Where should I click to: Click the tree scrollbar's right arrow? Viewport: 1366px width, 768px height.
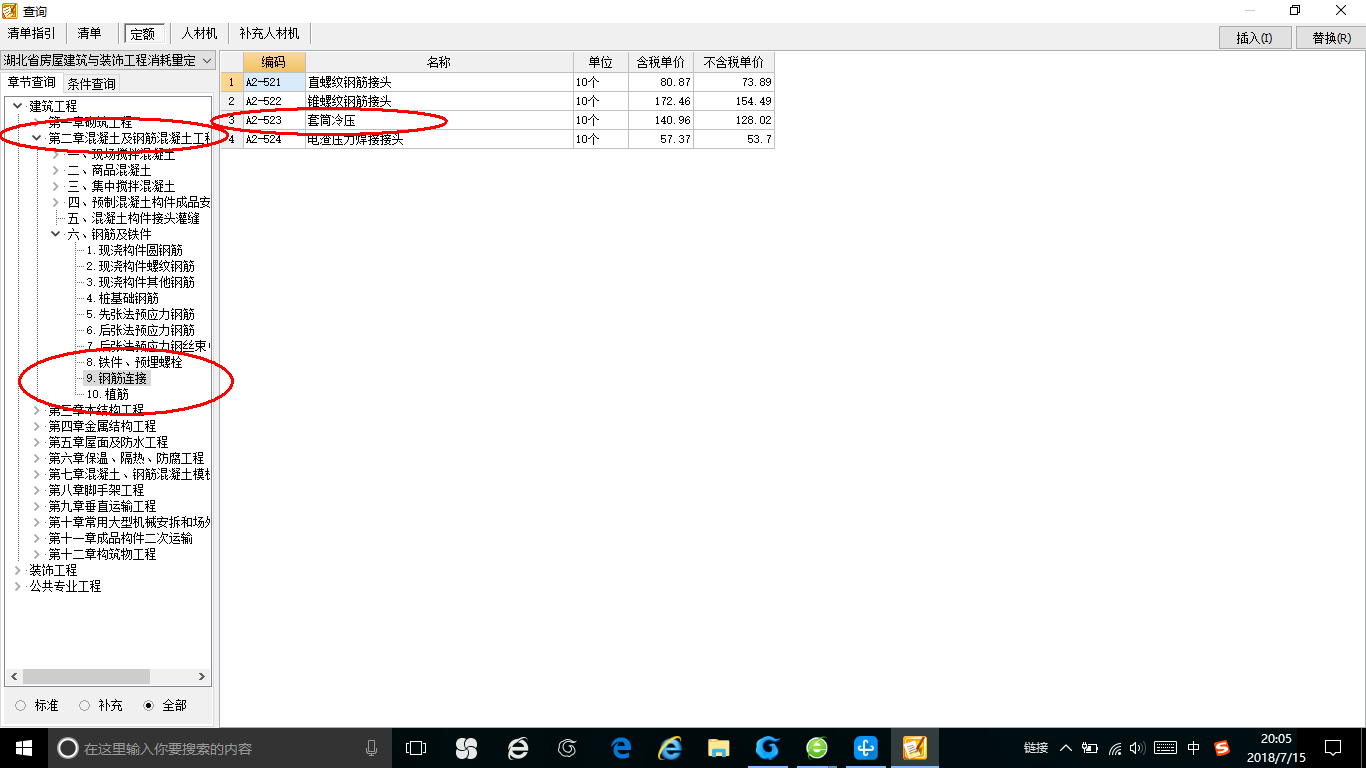(202, 677)
